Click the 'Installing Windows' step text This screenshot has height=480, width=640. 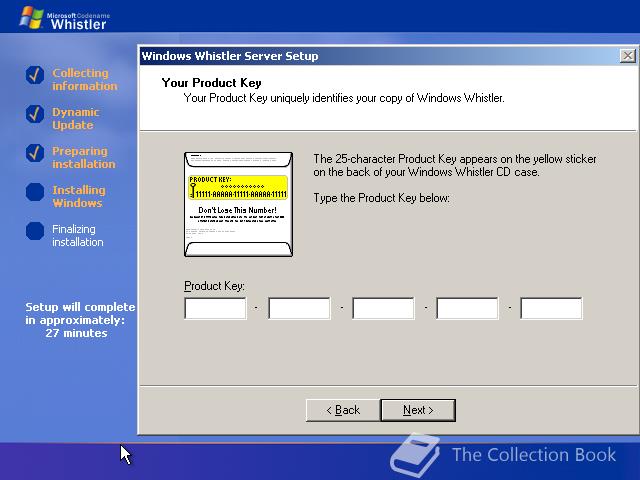point(79,196)
